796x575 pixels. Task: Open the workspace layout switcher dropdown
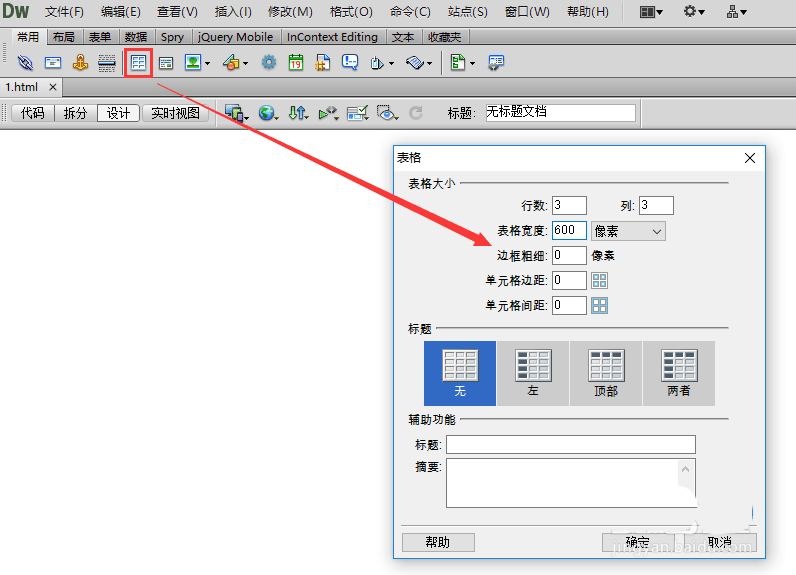651,12
